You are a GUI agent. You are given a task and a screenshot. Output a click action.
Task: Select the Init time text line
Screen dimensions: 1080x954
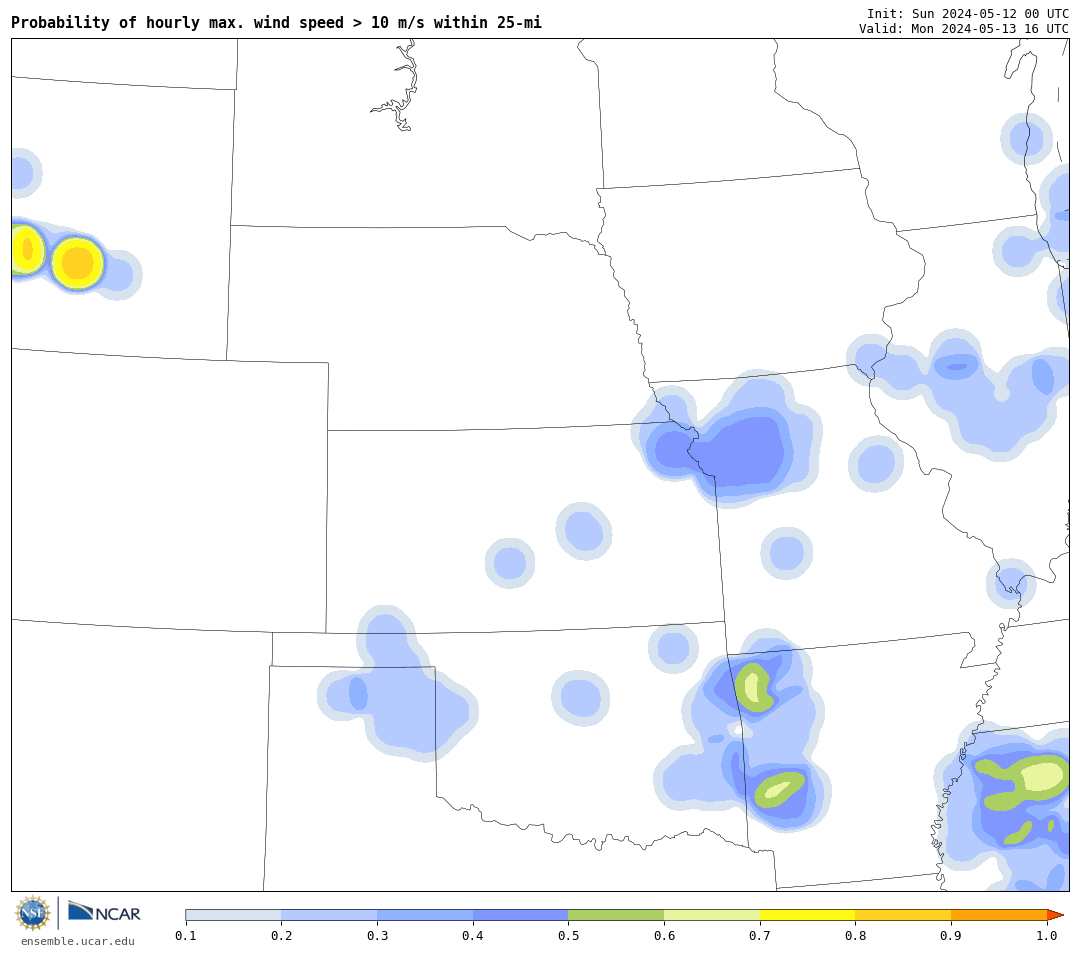pos(968,14)
